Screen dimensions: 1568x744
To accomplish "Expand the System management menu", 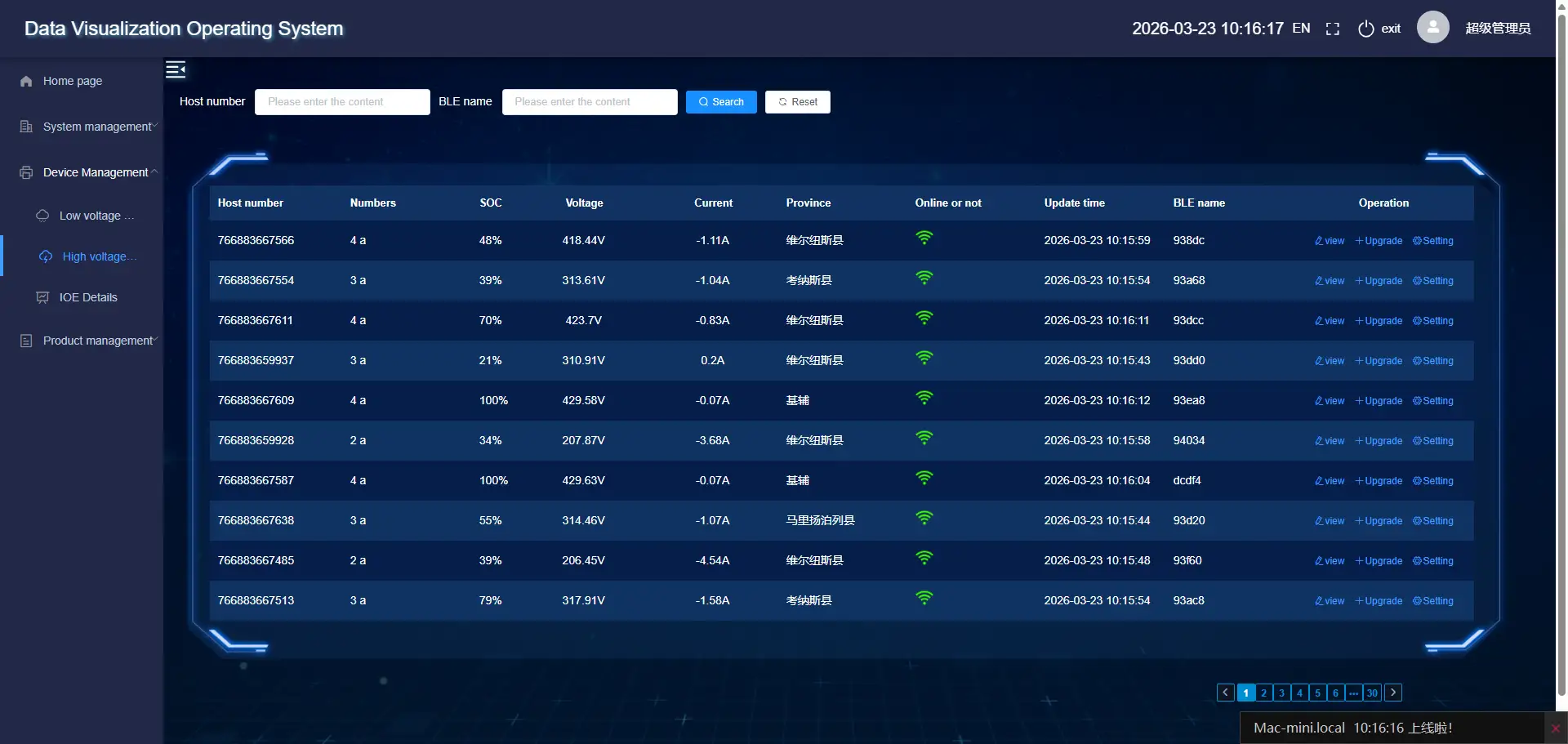I will 88,127.
